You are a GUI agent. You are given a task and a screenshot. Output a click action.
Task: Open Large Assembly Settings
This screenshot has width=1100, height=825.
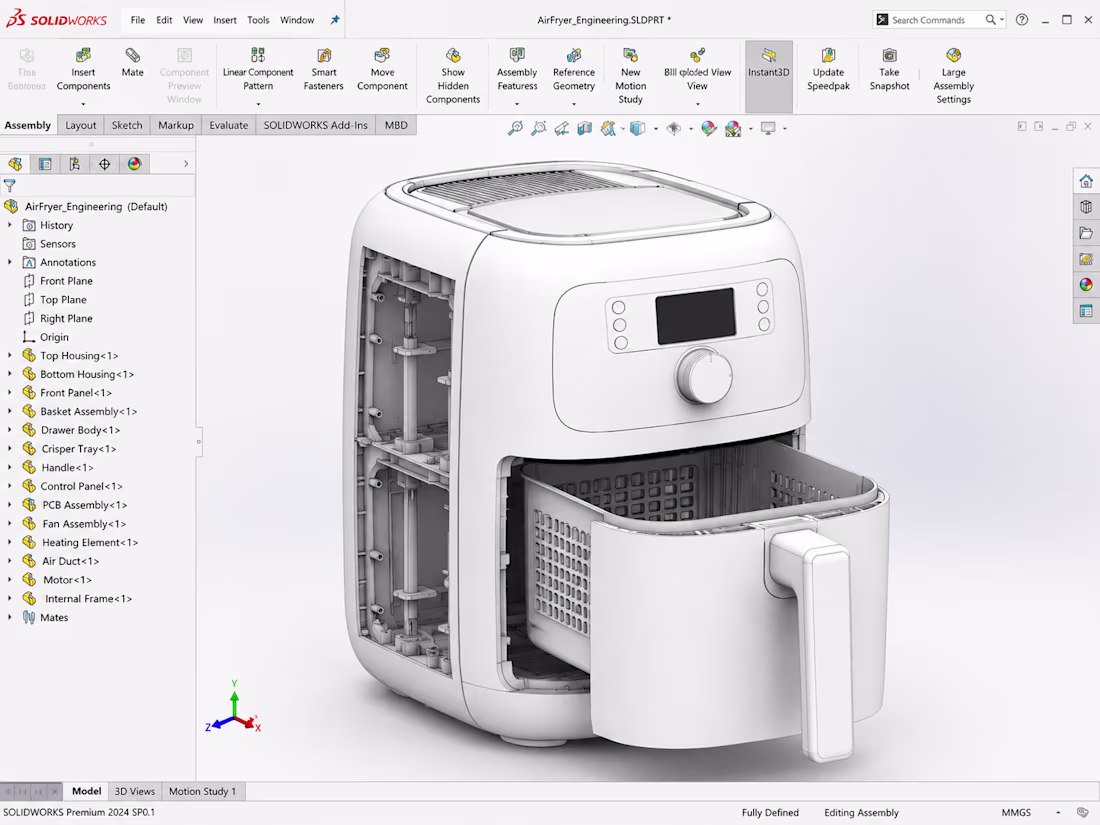pyautogui.click(x=953, y=76)
